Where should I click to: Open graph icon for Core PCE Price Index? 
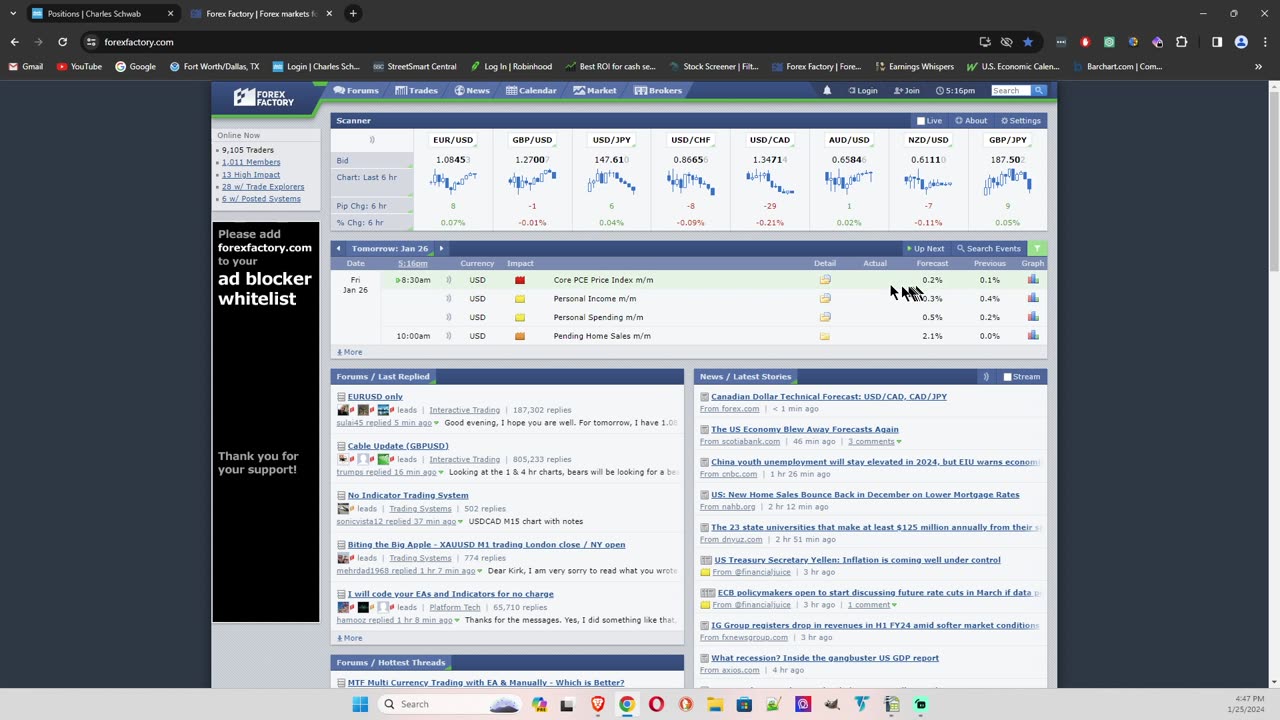tap(1033, 280)
